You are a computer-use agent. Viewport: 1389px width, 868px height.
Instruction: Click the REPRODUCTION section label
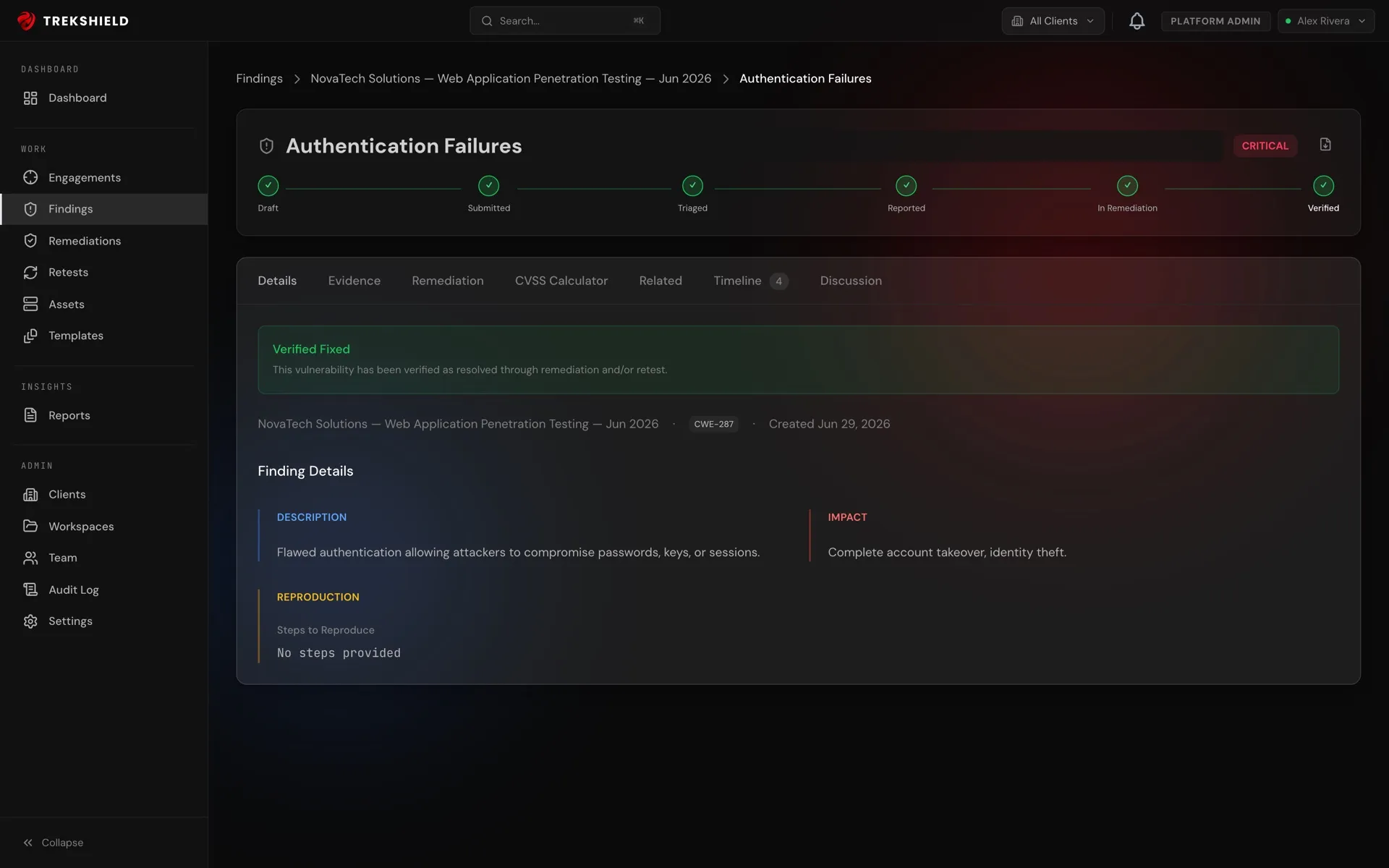[x=318, y=597]
